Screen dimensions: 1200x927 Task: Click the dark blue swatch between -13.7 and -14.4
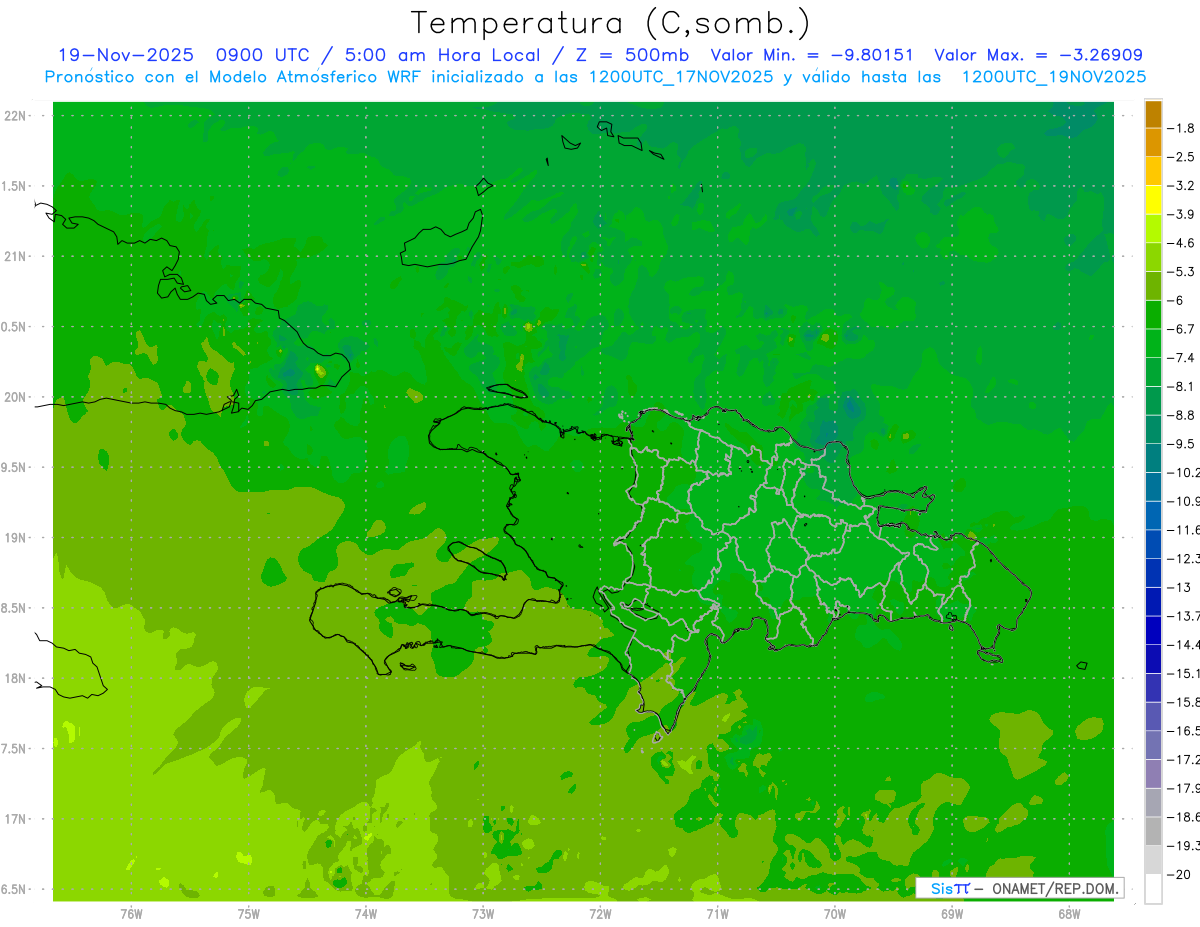[x=1153, y=630]
